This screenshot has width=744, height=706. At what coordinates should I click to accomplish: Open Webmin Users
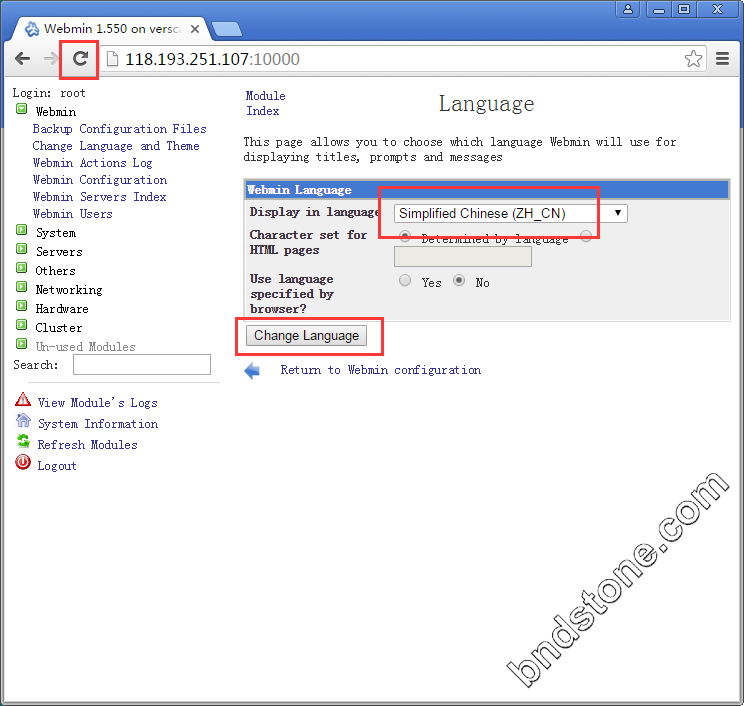click(73, 214)
